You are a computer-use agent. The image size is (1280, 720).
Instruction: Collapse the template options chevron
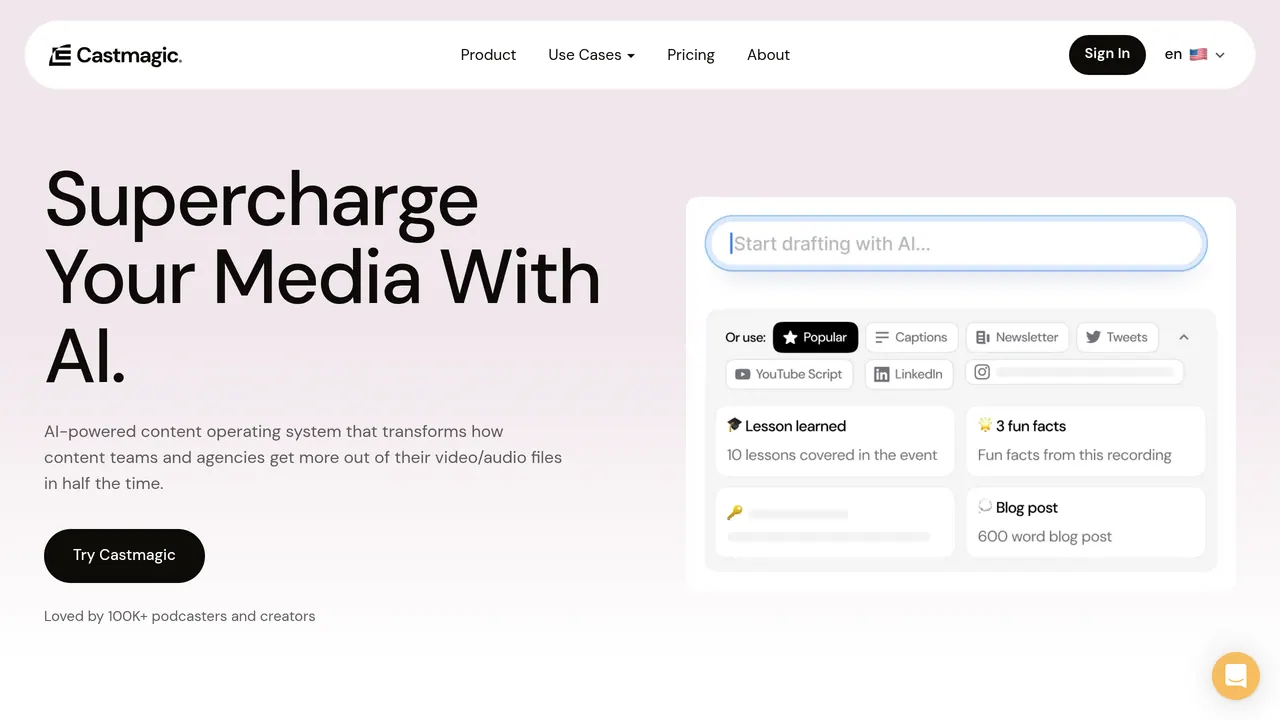(x=1184, y=338)
